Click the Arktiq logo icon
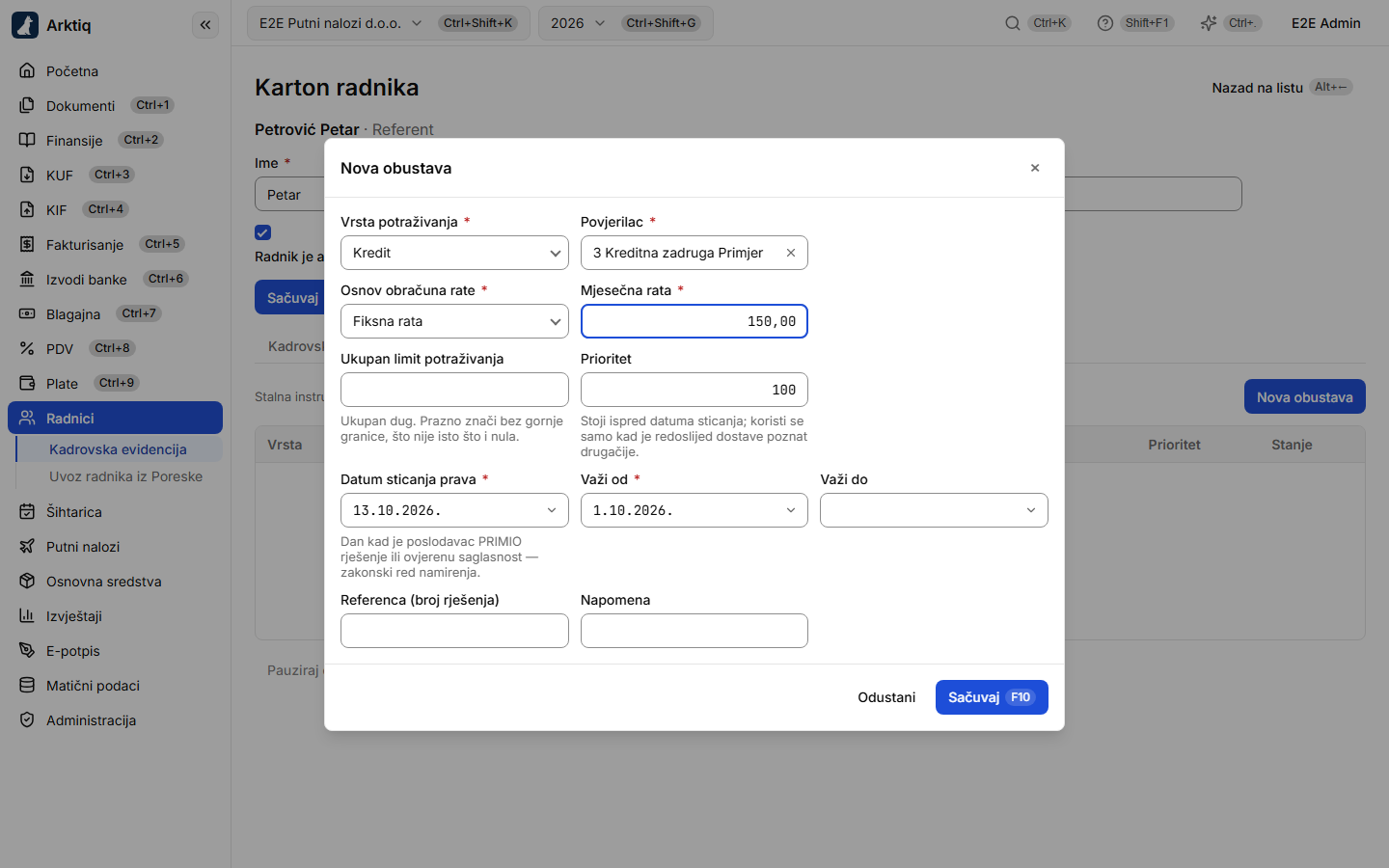 [x=25, y=25]
